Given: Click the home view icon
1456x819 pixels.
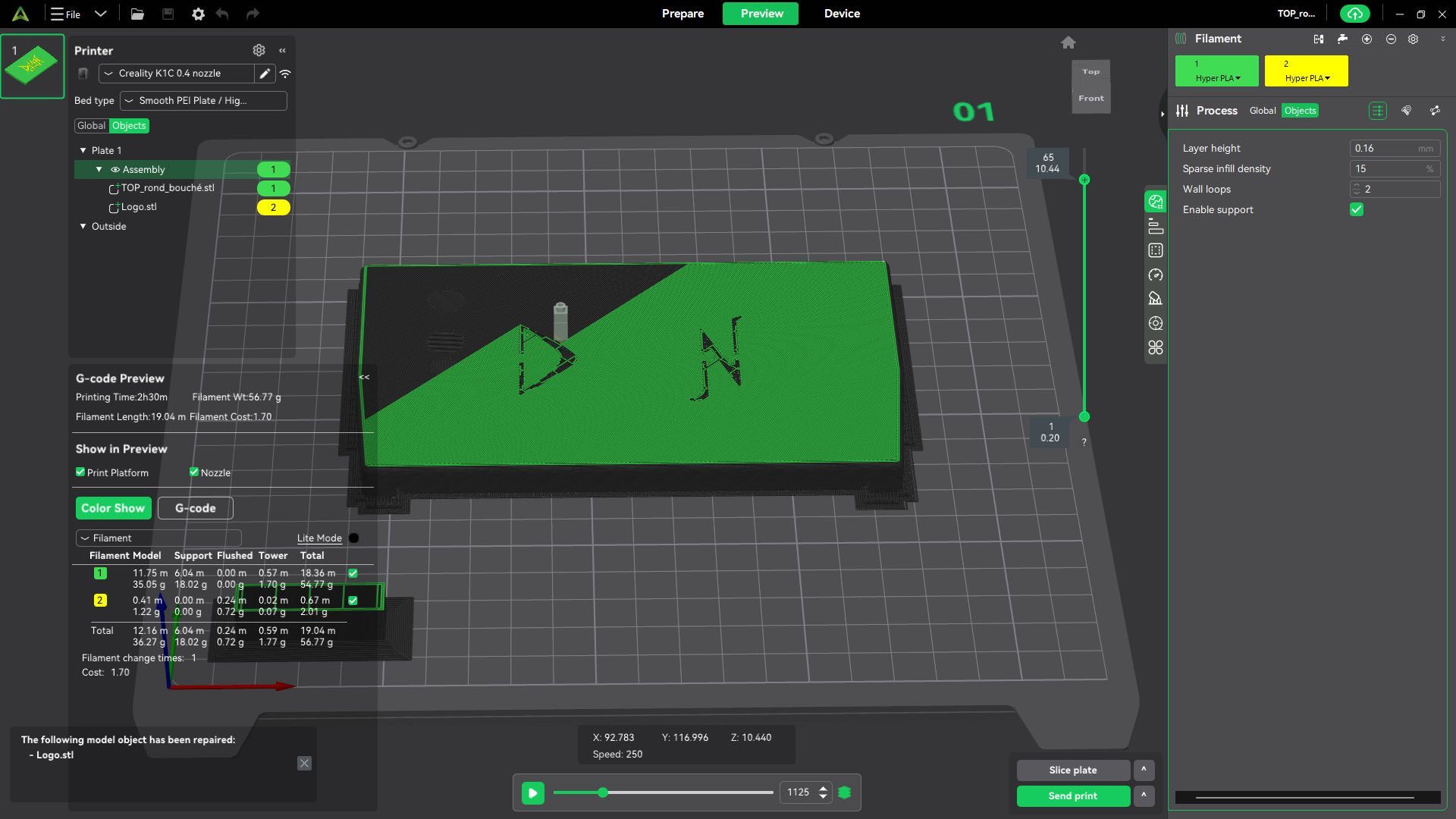Looking at the screenshot, I should [x=1068, y=42].
